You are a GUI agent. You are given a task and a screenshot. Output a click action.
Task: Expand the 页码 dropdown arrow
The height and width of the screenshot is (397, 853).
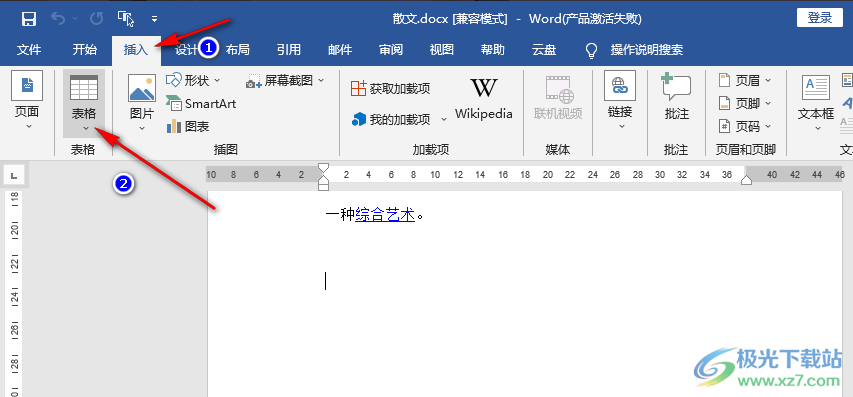[768, 126]
